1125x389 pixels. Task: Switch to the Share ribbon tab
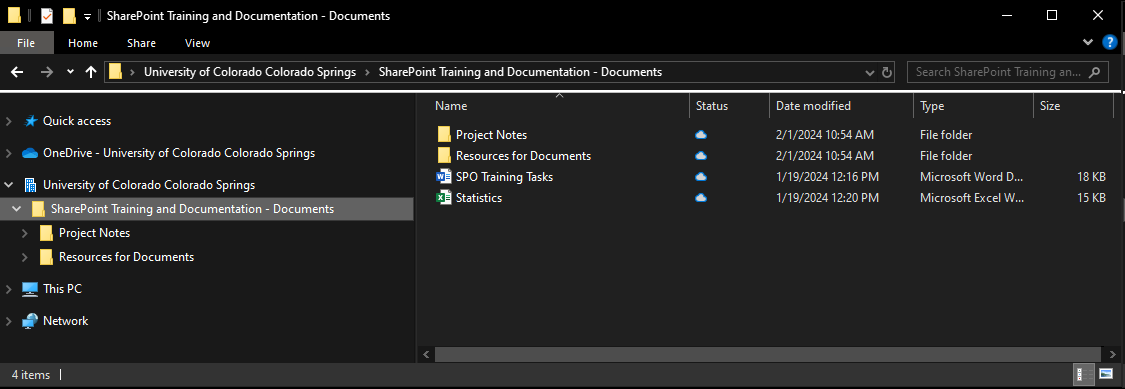point(141,43)
